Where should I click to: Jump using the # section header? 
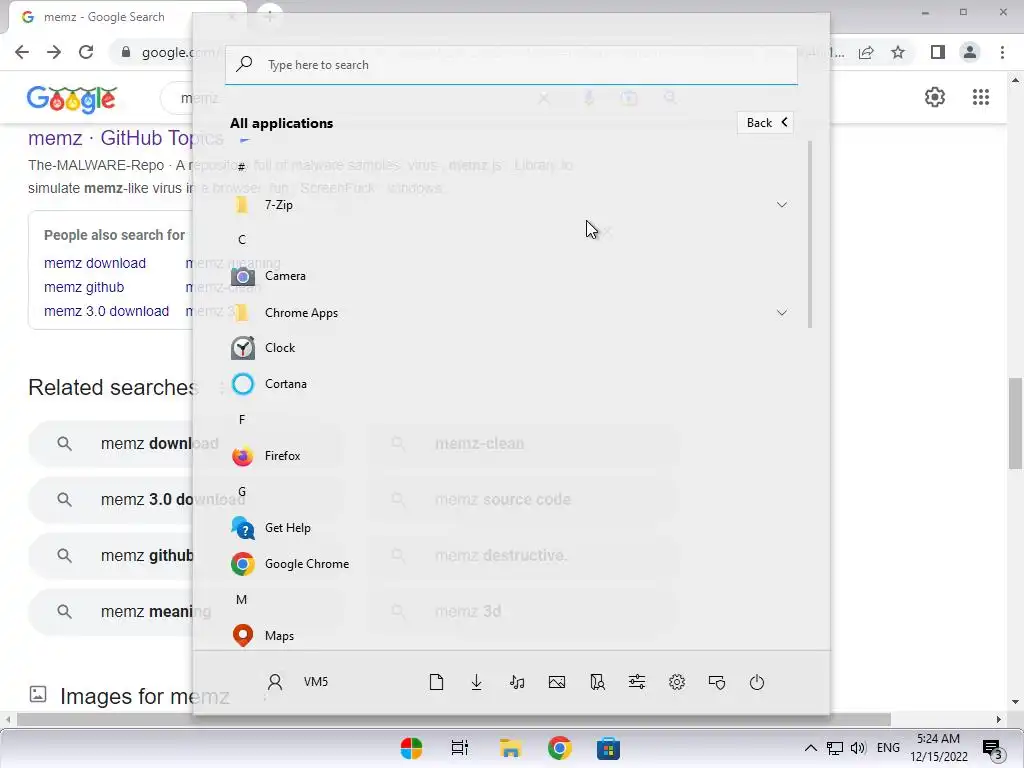click(x=242, y=167)
